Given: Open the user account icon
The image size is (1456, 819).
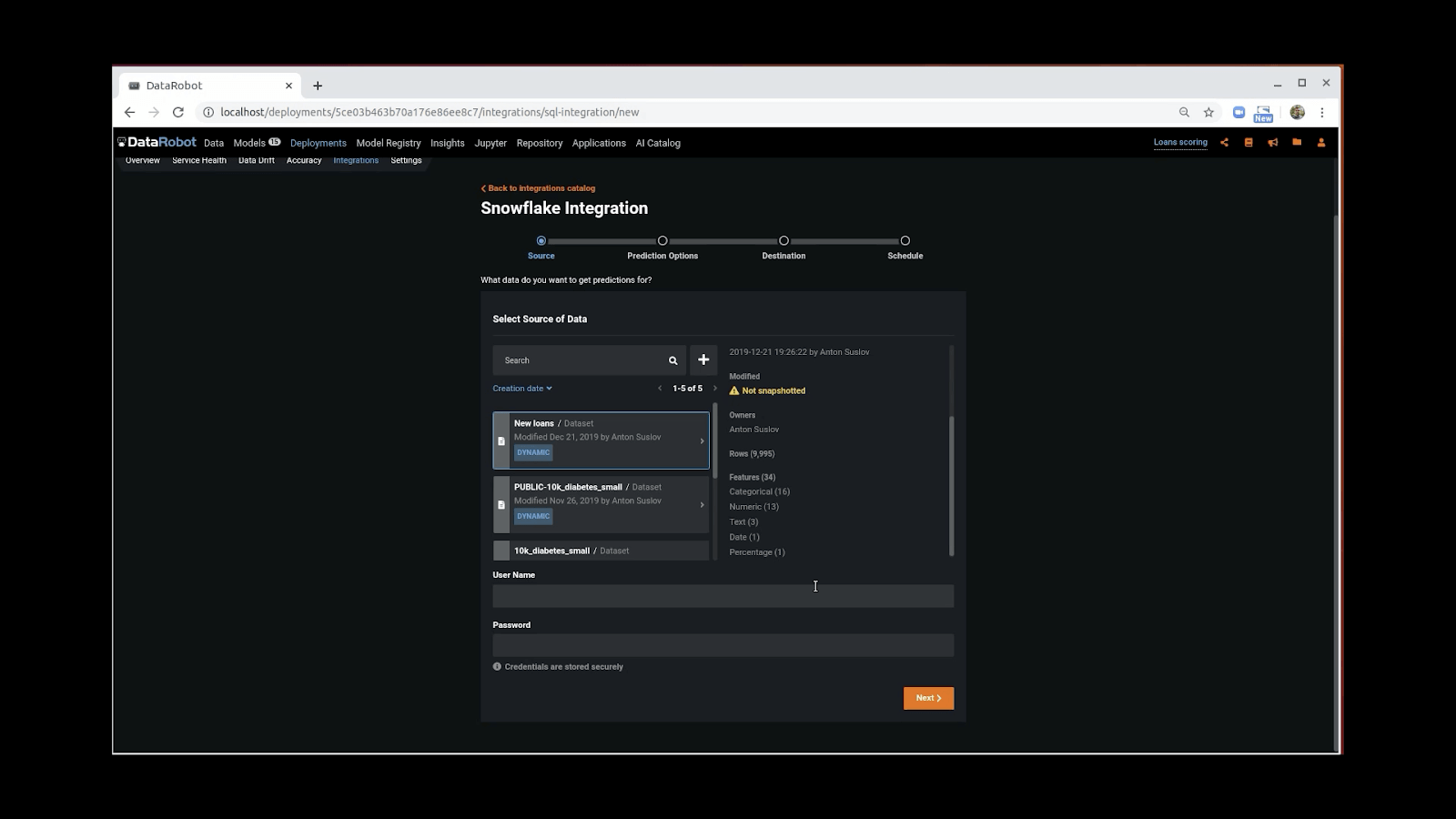Looking at the screenshot, I should click(x=1321, y=142).
